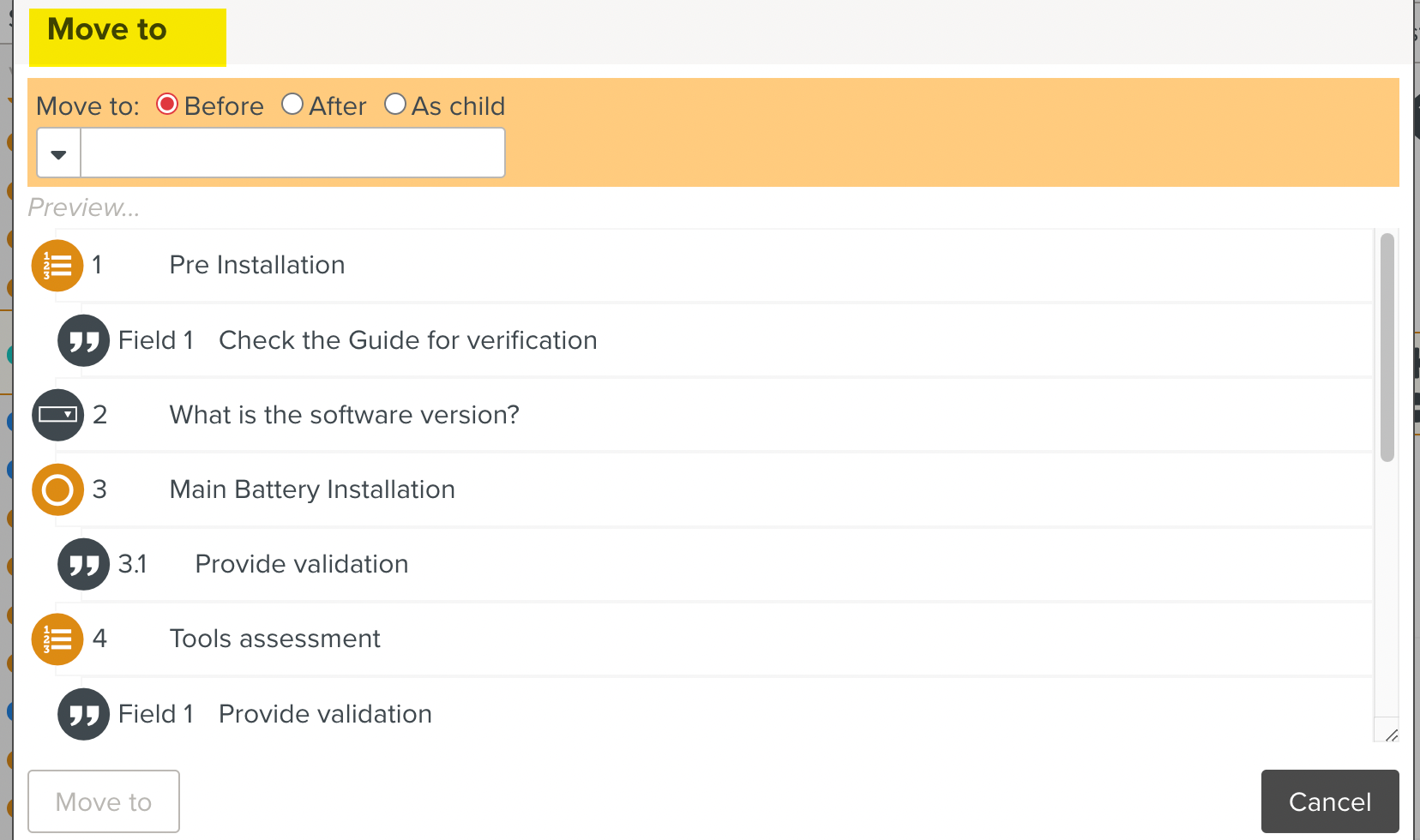Open the Move to target dropdown arrow

click(58, 153)
